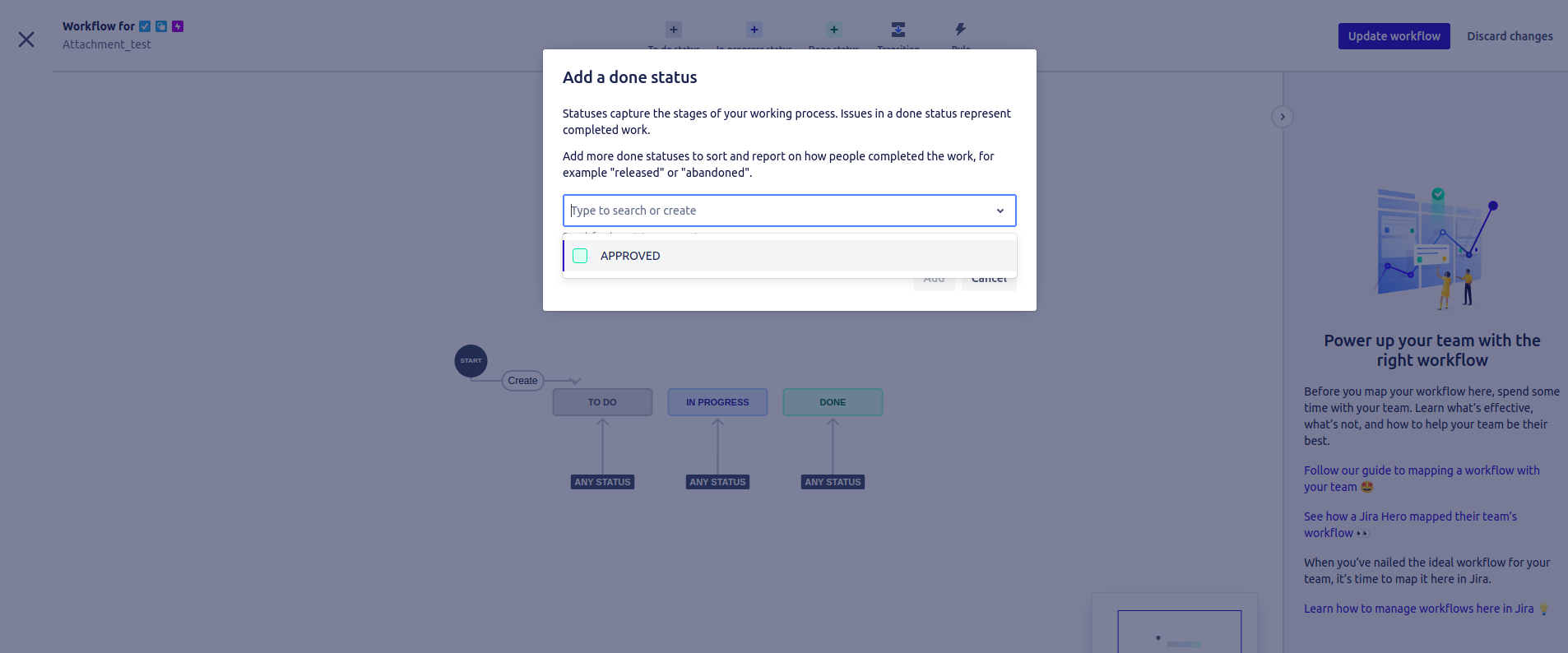Click the add Done status plus icon
This screenshot has width=1568, height=653.
tap(833, 30)
